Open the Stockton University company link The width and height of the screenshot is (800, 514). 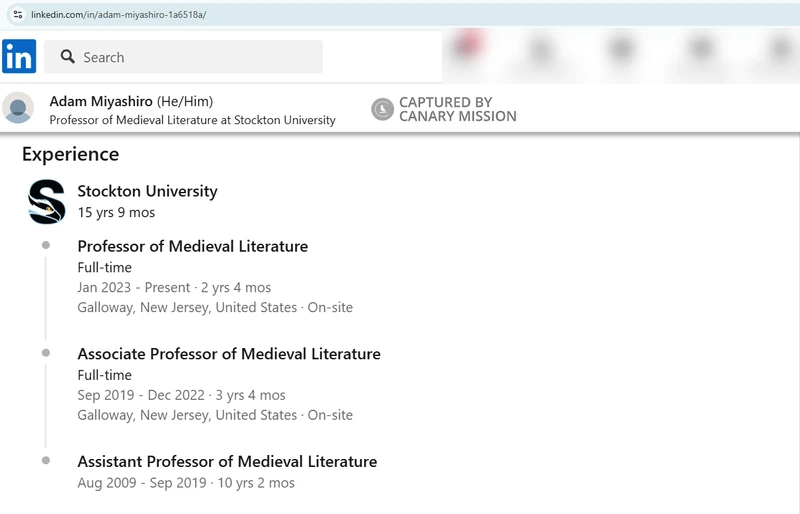[147, 191]
